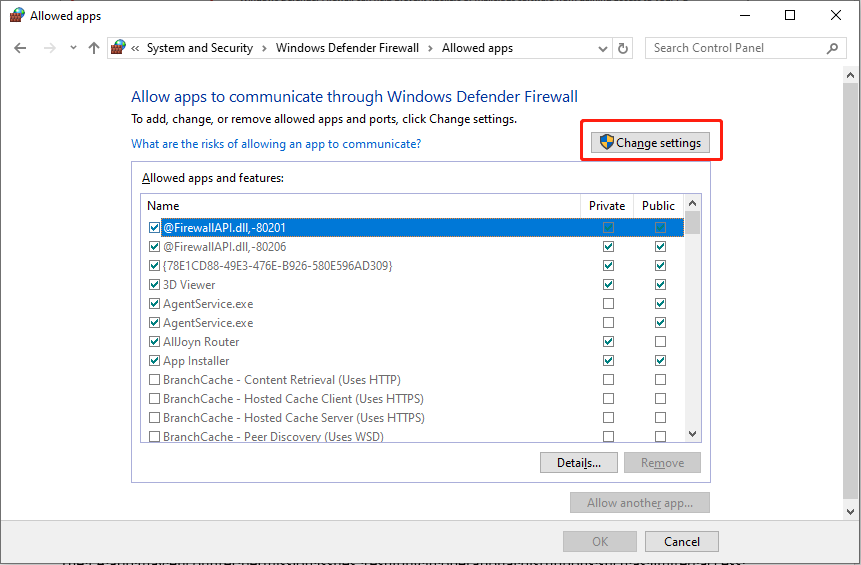Click the Allowed apps title bar icon

pos(17,15)
